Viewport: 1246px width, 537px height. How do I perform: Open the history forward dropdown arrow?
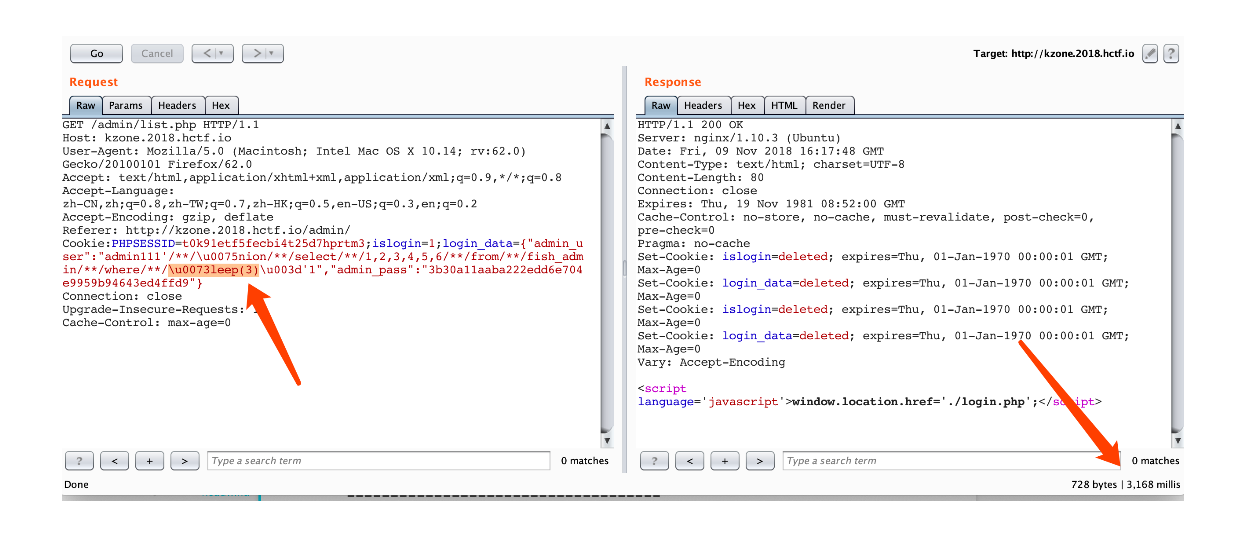274,54
